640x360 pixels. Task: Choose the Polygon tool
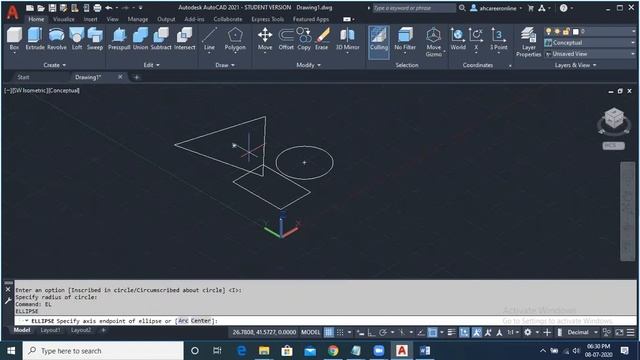(235, 39)
